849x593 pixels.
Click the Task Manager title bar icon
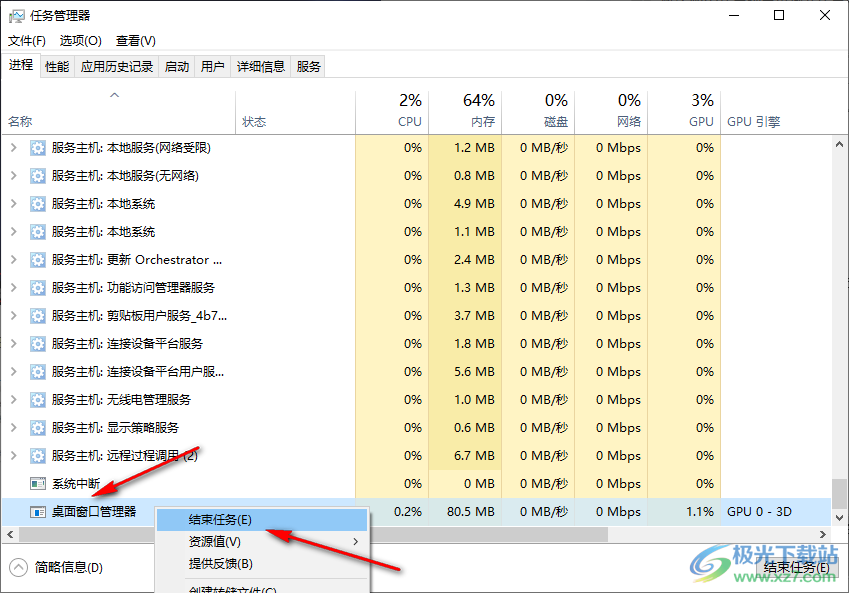click(x=17, y=16)
